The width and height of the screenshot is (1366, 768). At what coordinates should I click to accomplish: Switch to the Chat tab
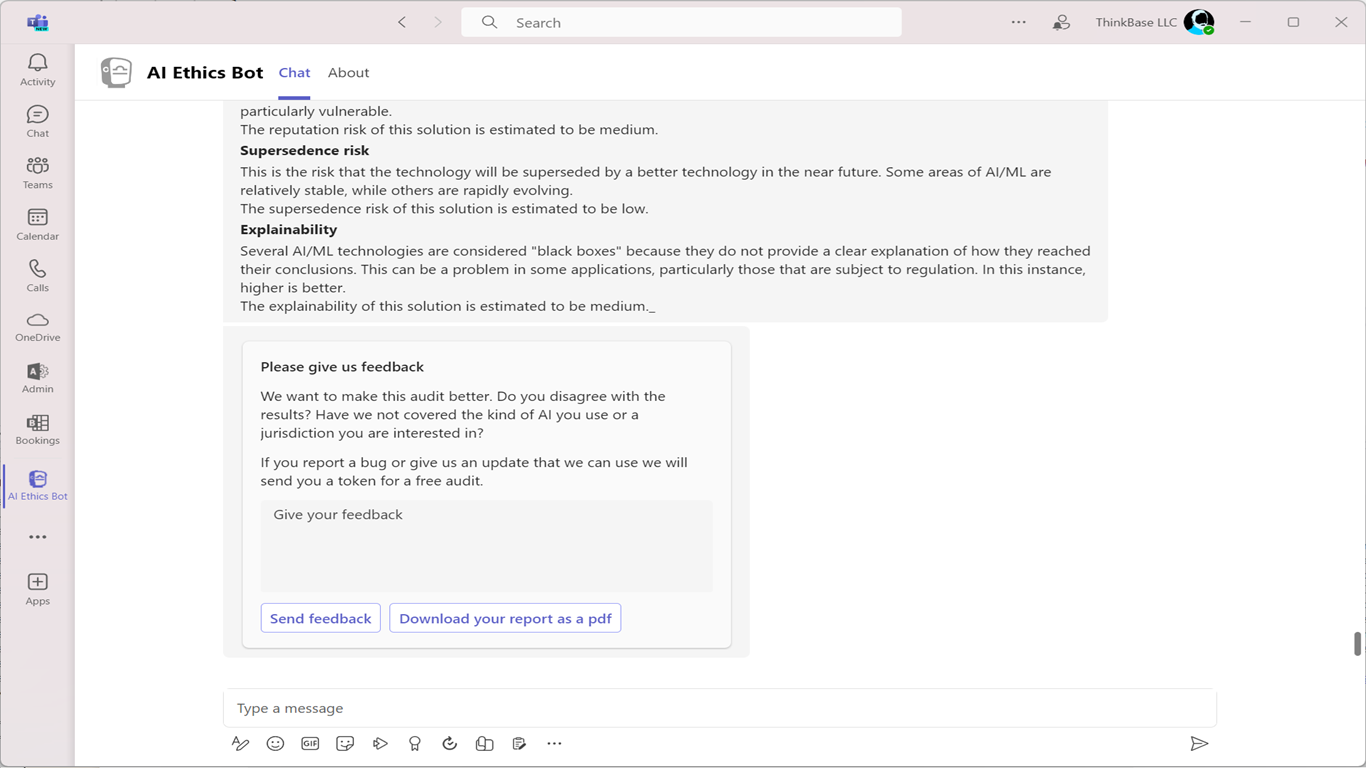click(294, 72)
